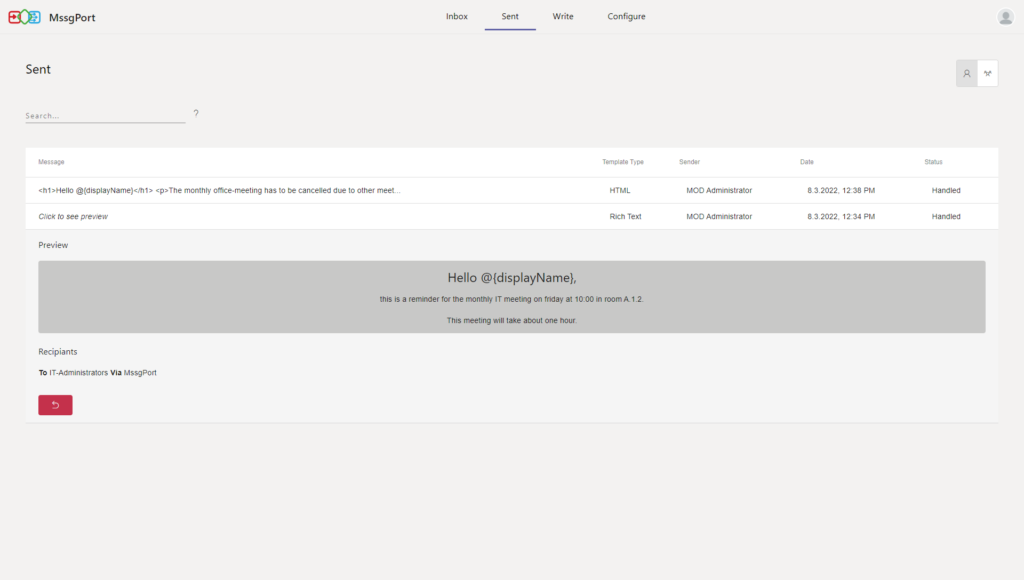Select the Sent tab
This screenshot has width=1024, height=580.
510,16
